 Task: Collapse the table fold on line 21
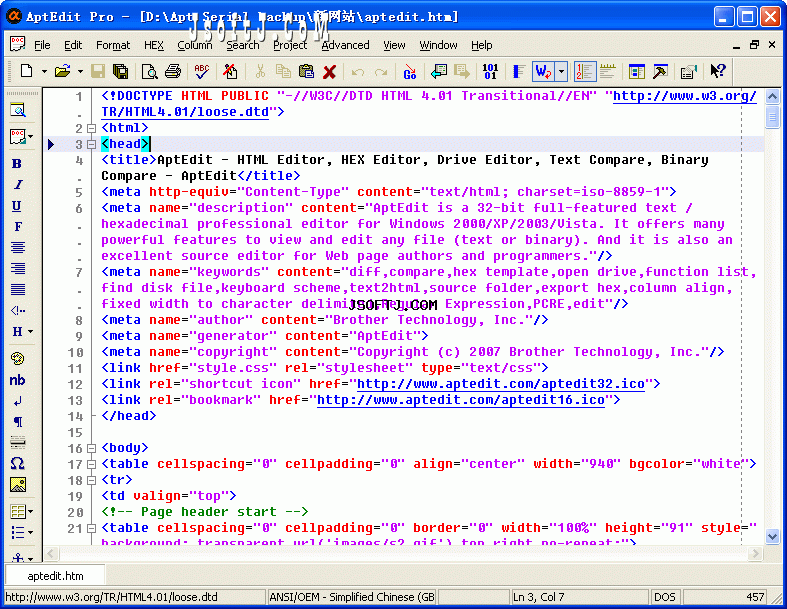pos(91,529)
